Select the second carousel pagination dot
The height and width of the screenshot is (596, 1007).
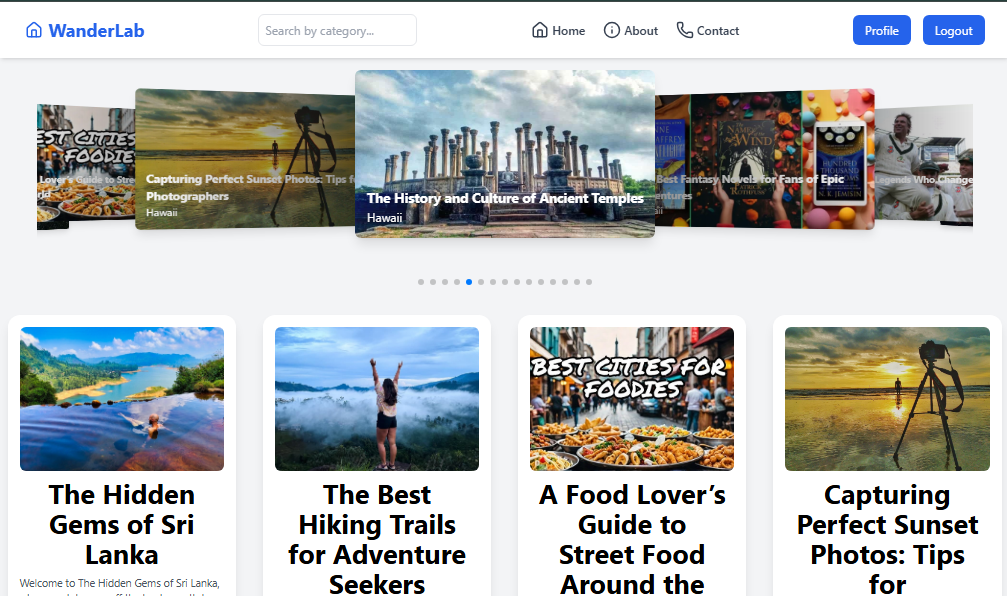(433, 282)
